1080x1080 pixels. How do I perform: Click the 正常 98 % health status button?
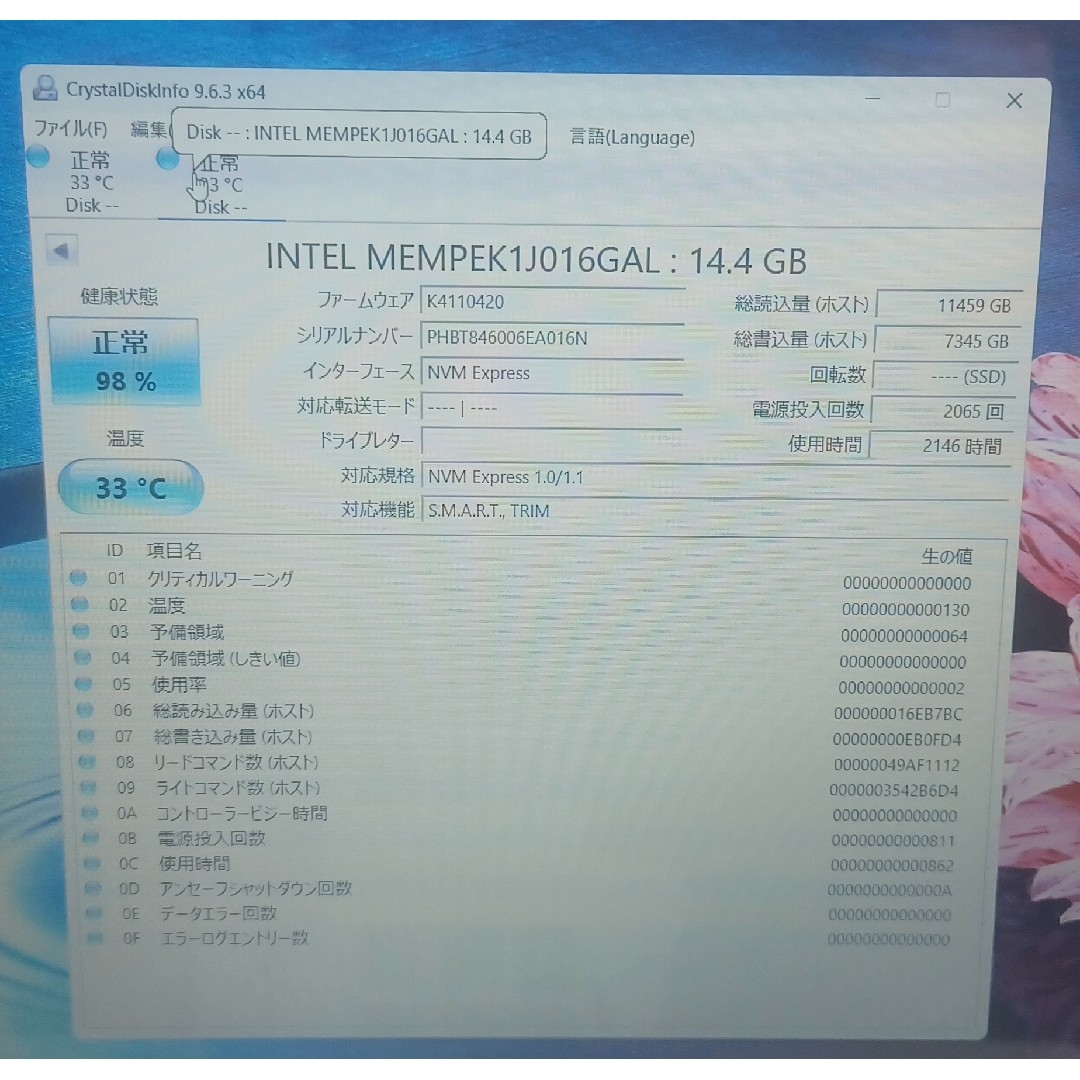pyautogui.click(x=124, y=361)
